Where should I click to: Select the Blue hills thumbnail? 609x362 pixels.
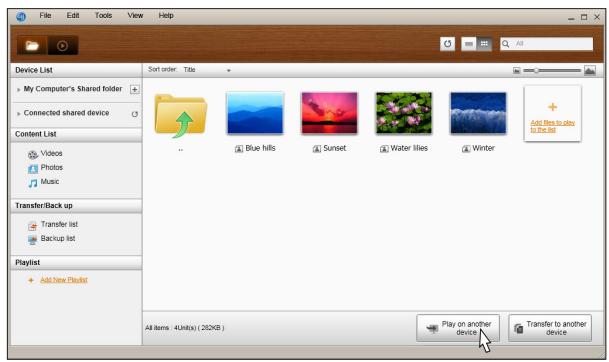click(255, 113)
